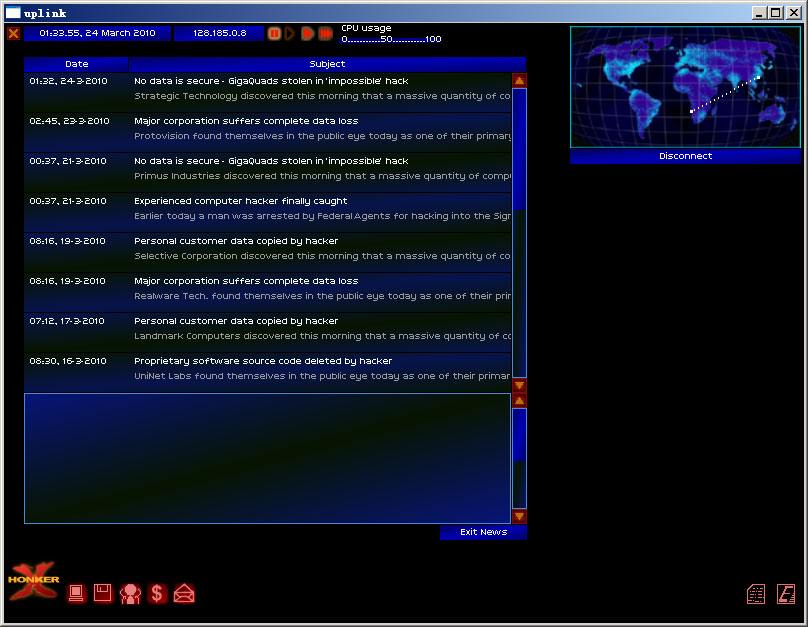The height and width of the screenshot is (627, 808).
Task: Open the Realware Tech. data loss story
Action: pos(267,293)
